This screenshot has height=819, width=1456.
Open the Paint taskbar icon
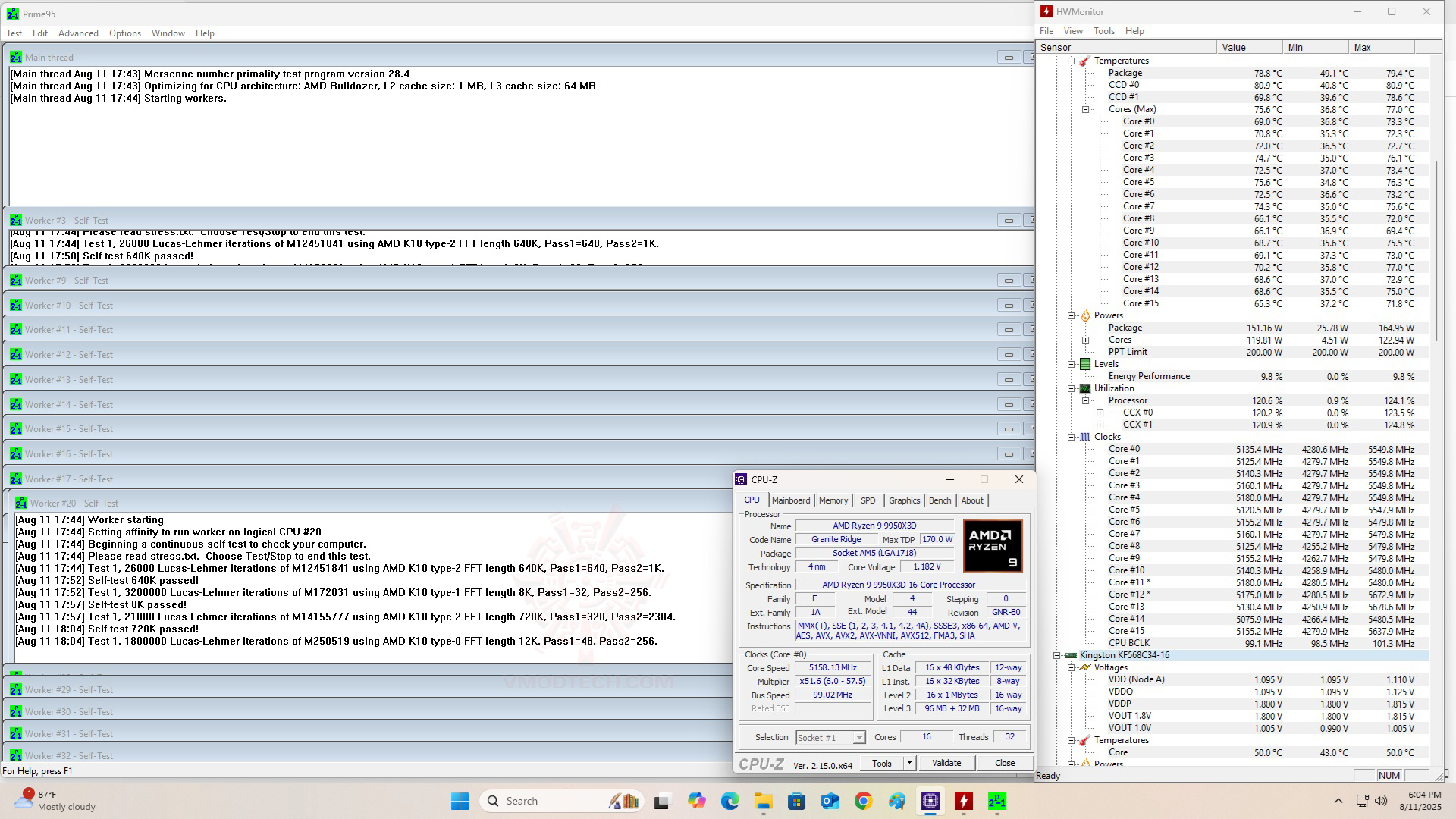pyautogui.click(x=896, y=801)
